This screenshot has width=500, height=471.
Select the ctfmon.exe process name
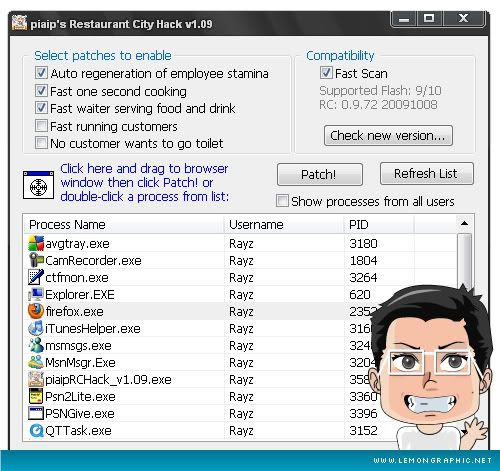77,278
